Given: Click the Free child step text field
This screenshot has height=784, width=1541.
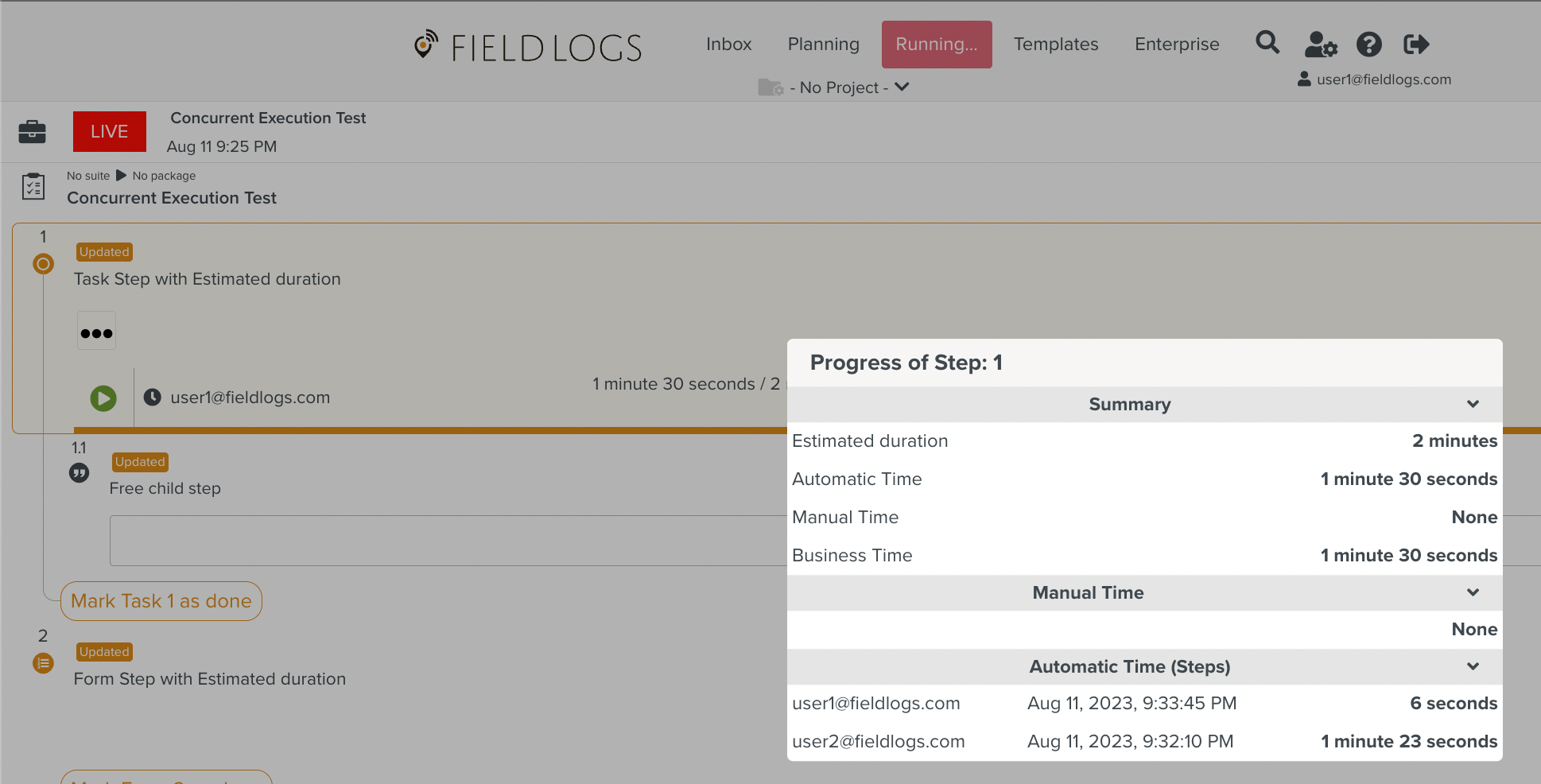Looking at the screenshot, I should click(447, 541).
